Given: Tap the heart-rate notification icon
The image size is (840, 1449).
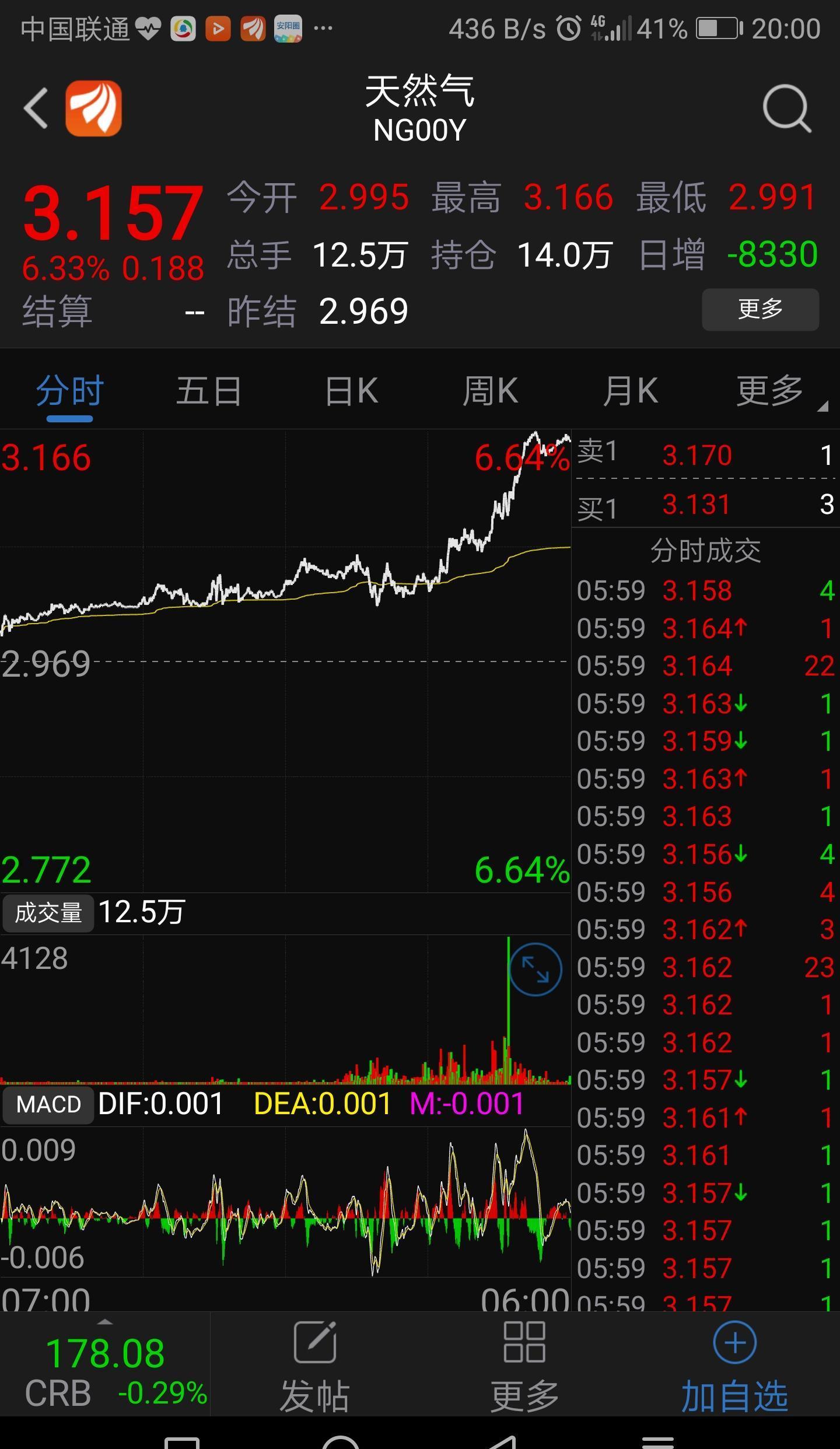Looking at the screenshot, I should pyautogui.click(x=148, y=28).
